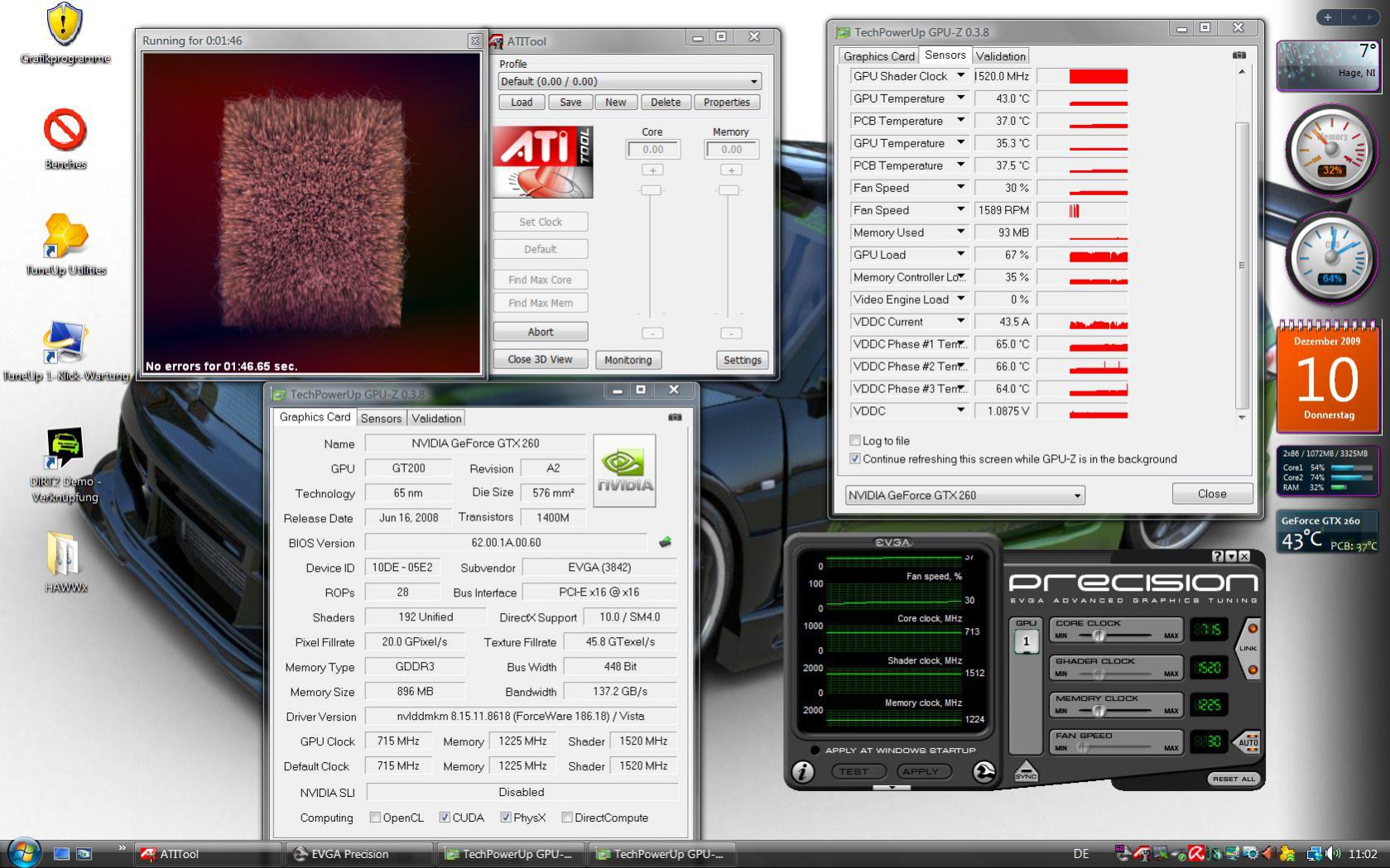Open the GPU Shader Clock sensor dropdown arrow
The width and height of the screenshot is (1390, 868).
pos(960,75)
